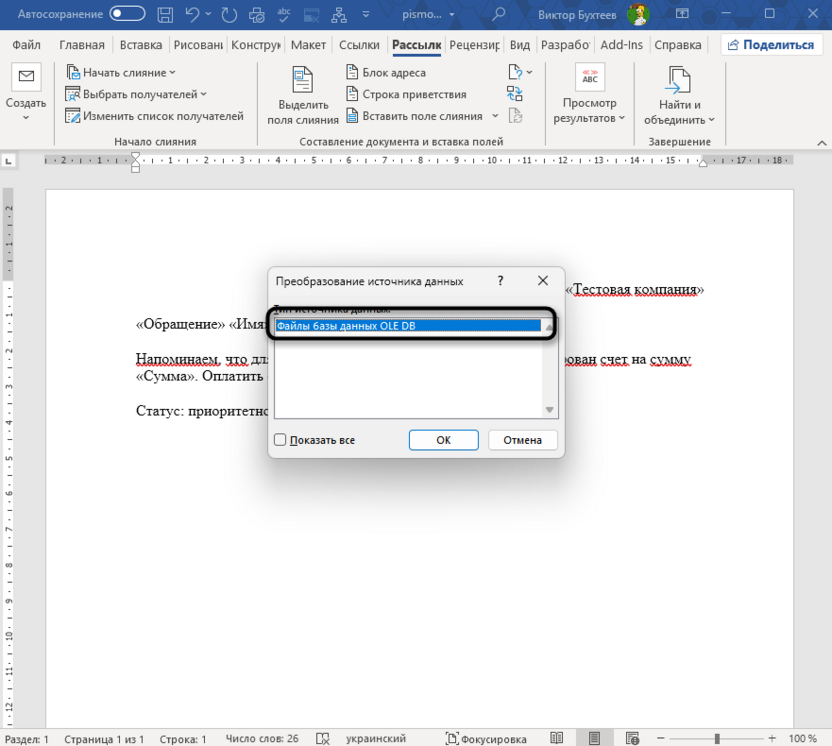Enable the Показать все checkbox

[x=280, y=440]
